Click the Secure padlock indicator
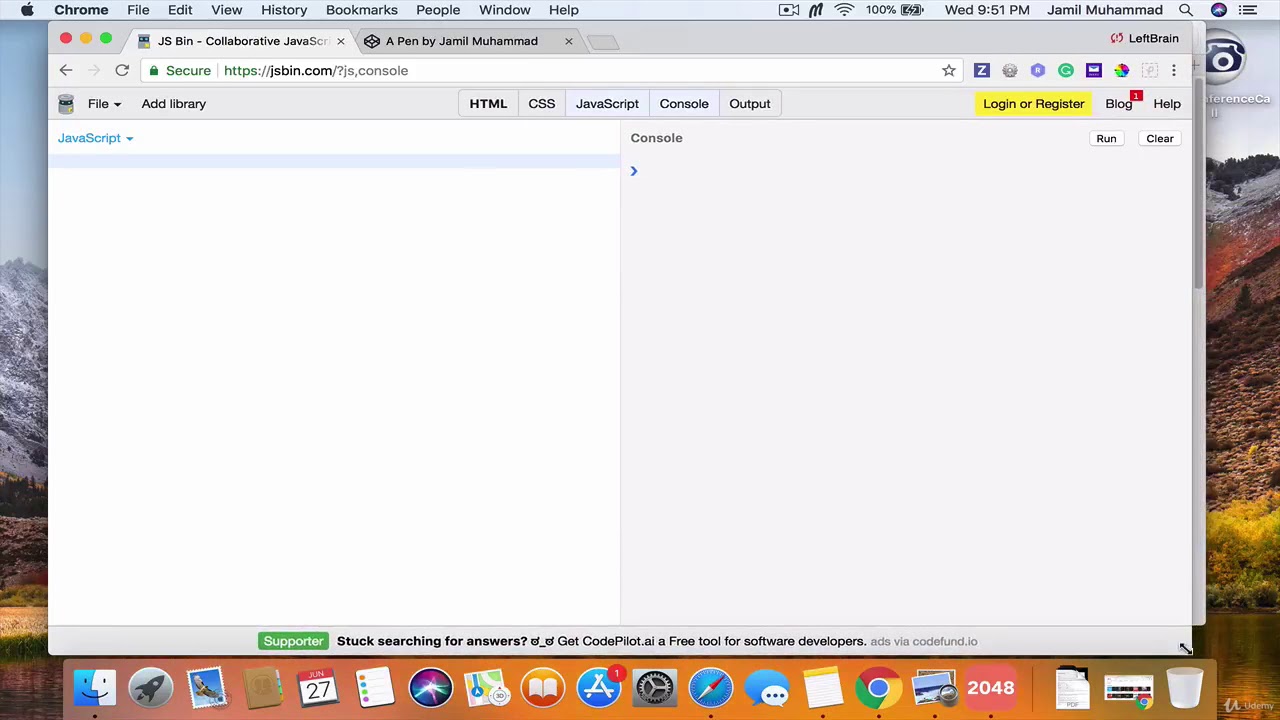 180,70
